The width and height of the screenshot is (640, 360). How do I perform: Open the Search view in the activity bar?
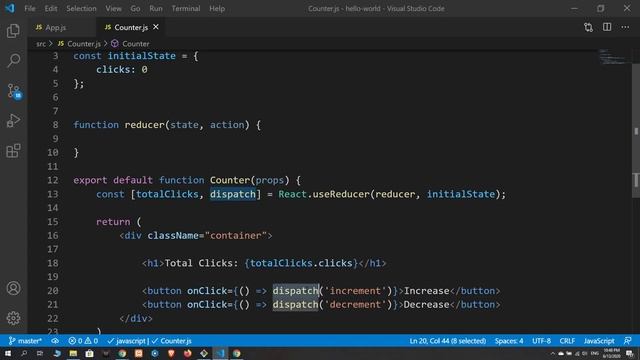[13, 61]
